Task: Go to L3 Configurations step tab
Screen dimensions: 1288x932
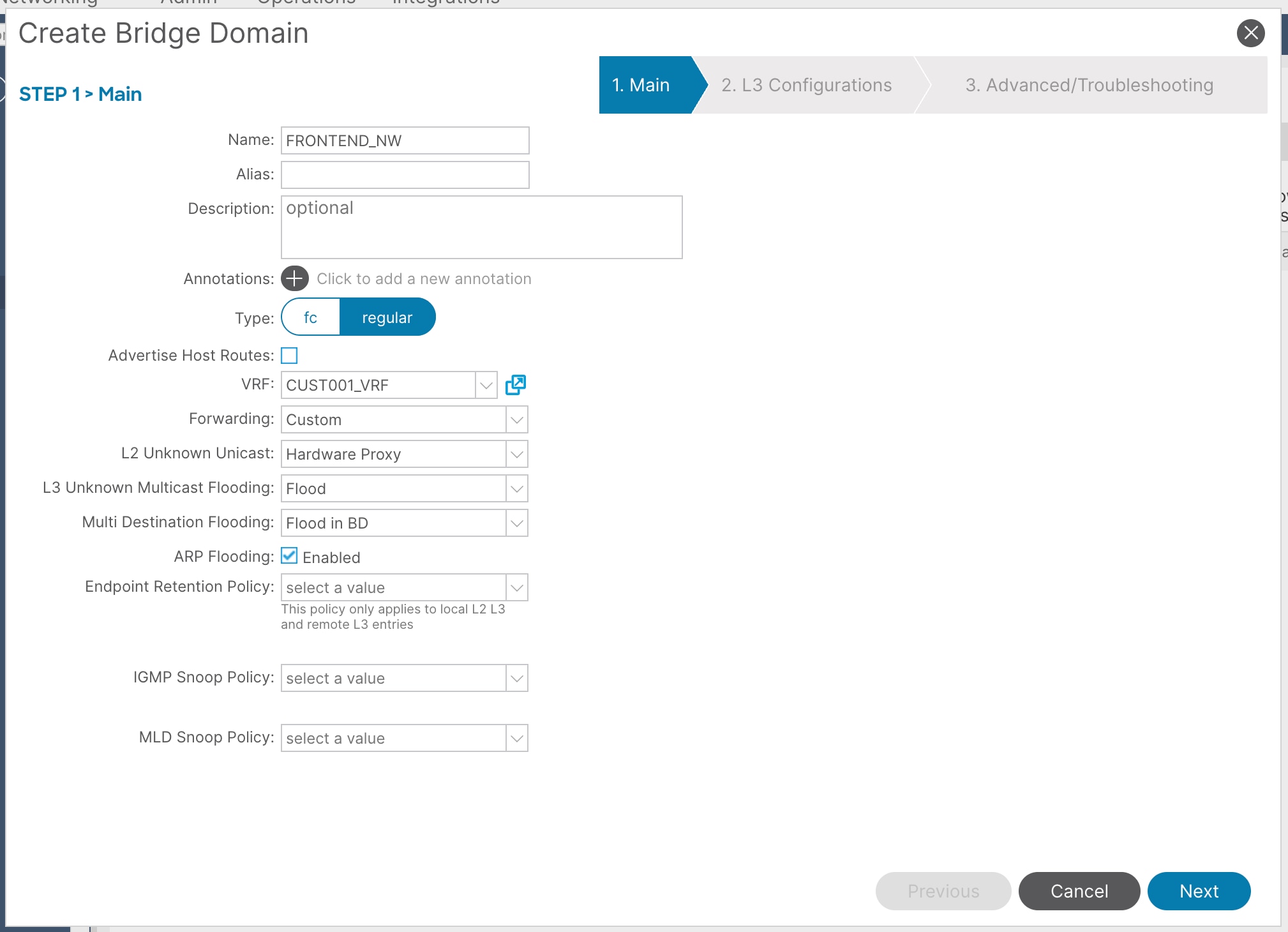Action: (806, 85)
